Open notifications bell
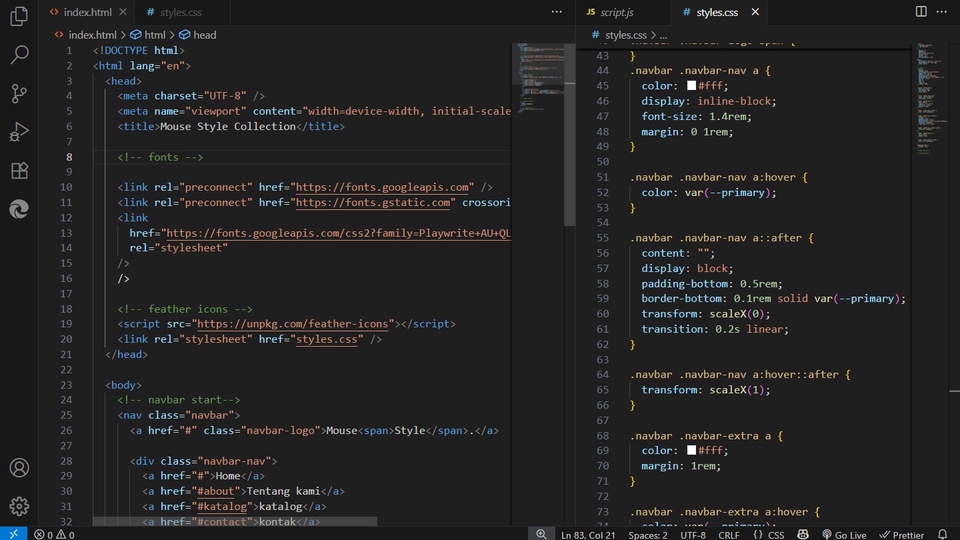 [x=942, y=534]
